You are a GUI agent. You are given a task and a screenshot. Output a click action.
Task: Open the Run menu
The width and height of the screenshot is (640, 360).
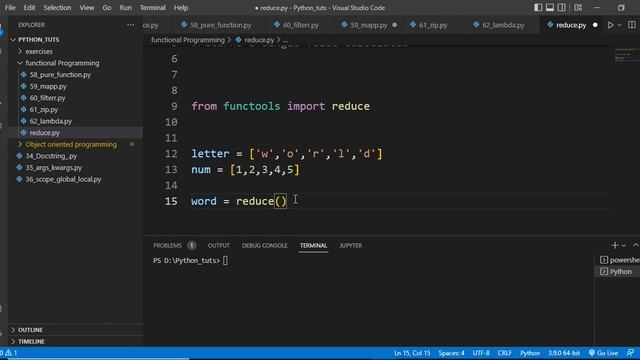pos(125,7)
